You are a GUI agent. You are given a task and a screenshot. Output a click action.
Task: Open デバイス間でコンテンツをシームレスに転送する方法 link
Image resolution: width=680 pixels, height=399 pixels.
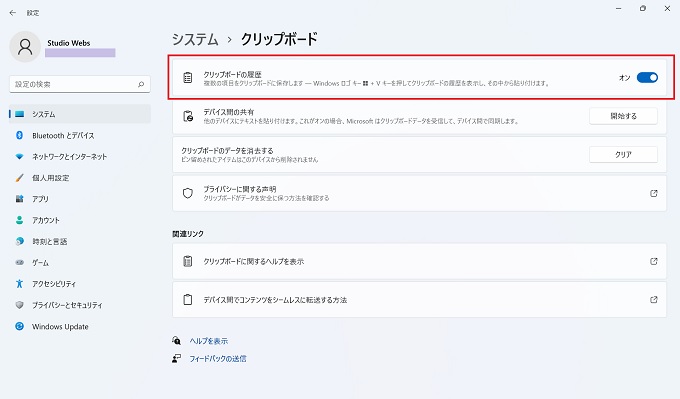[x=419, y=300]
